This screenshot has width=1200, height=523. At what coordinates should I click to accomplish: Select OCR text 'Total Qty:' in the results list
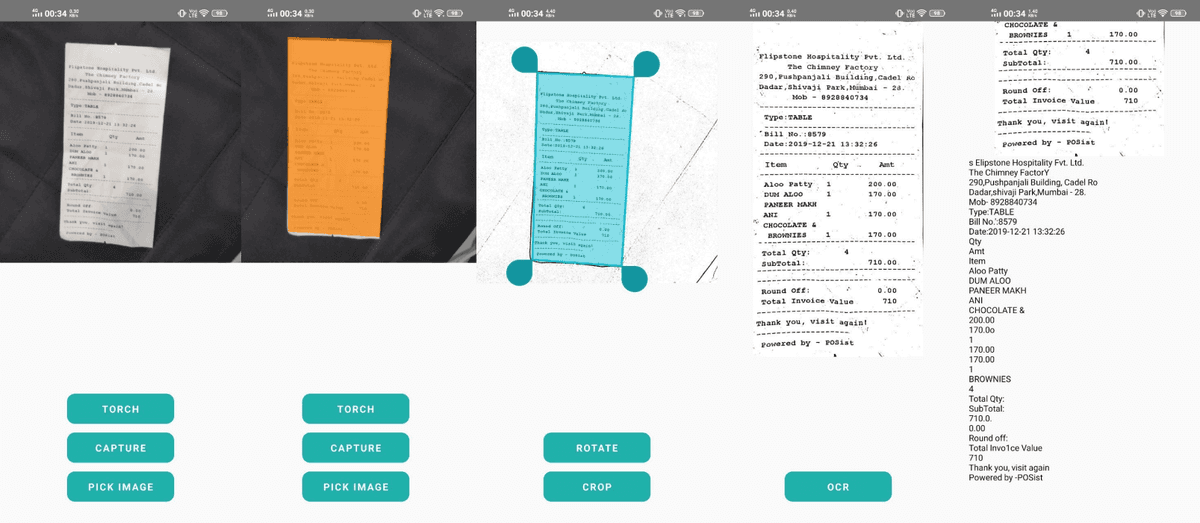[987, 399]
